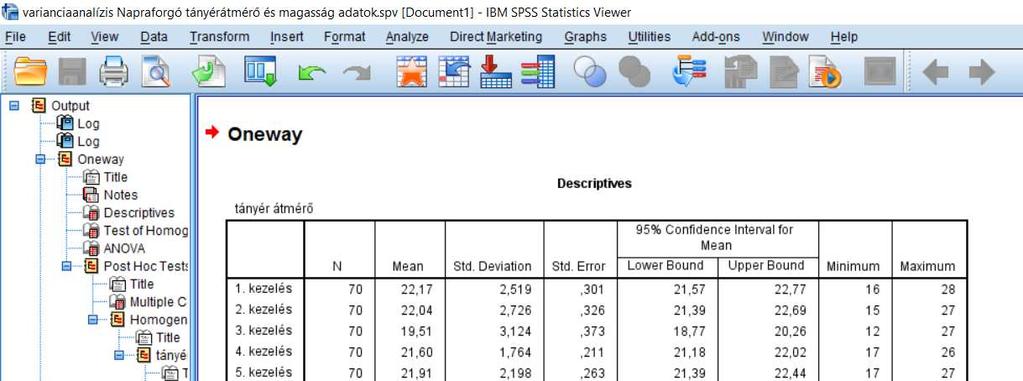
Task: Click the Save toolbar icon
Action: 72,72
